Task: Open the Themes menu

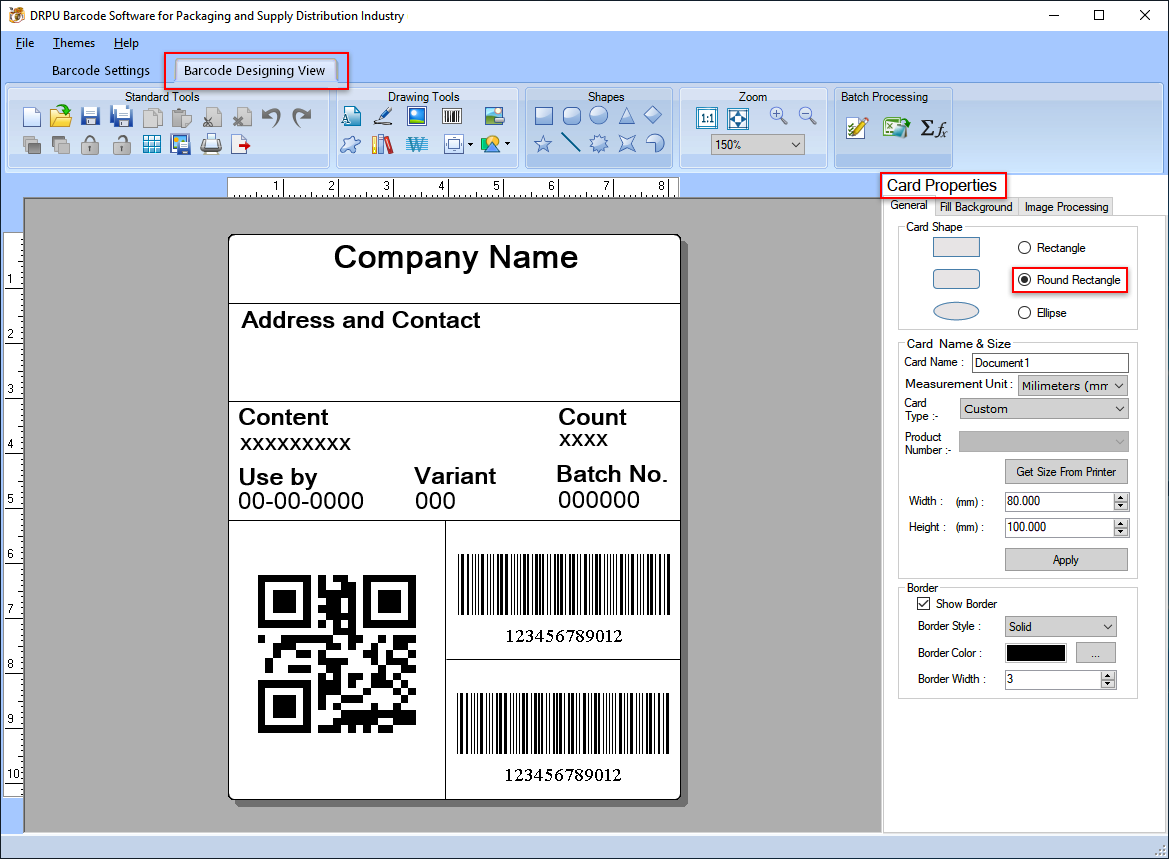Action: 74,43
